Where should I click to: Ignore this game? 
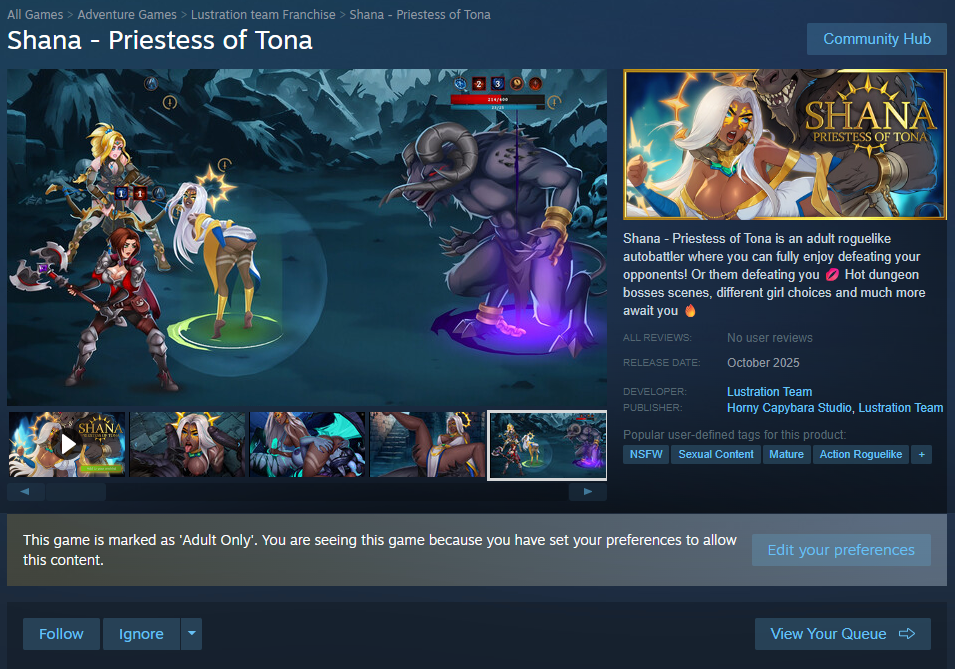[x=141, y=634]
